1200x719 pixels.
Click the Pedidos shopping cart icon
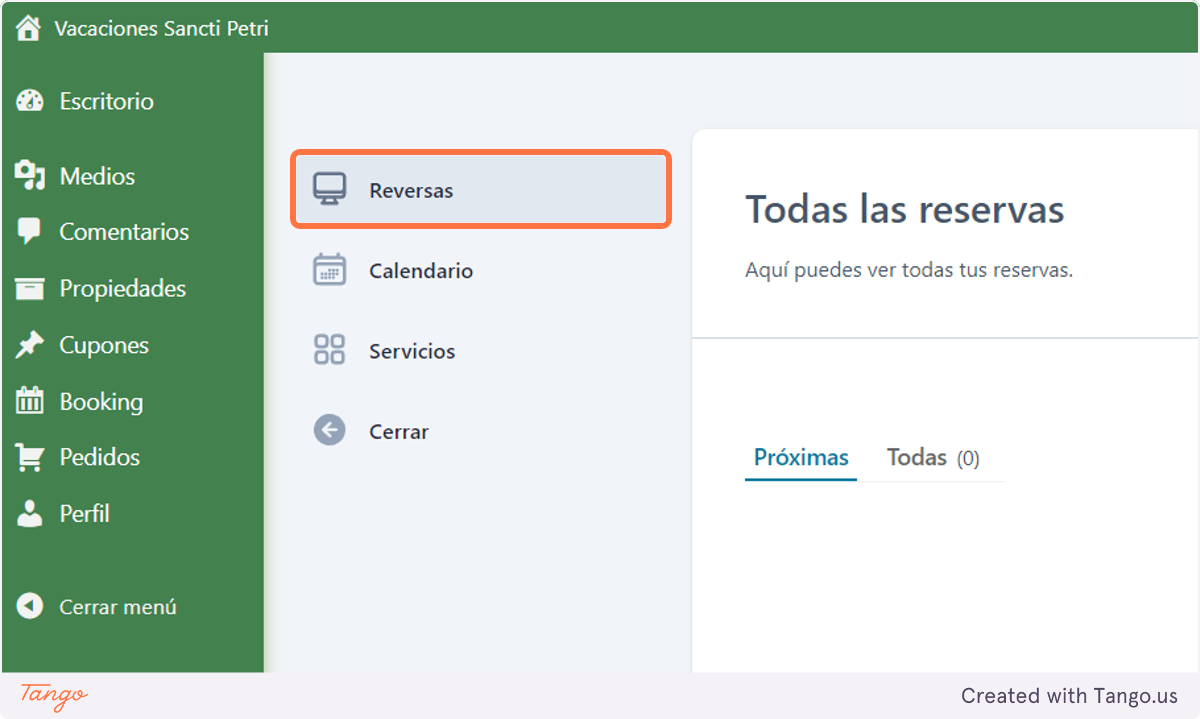30,458
